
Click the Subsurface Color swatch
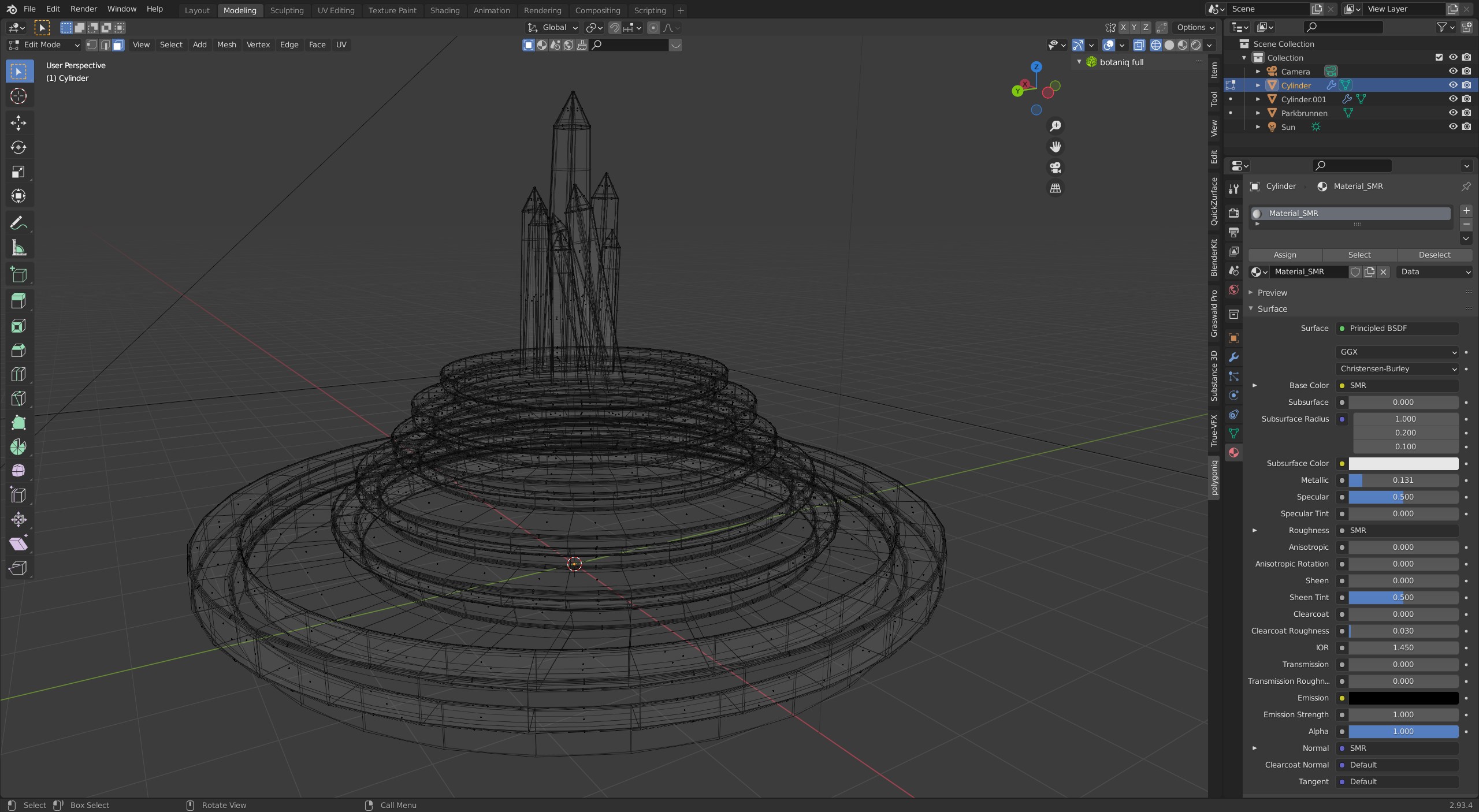[x=1403, y=463]
